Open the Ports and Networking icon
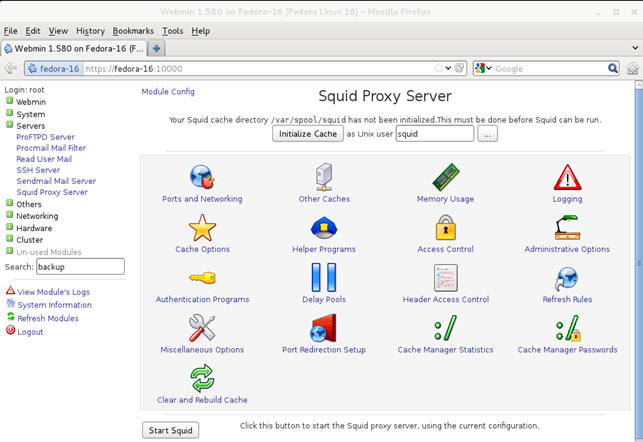This screenshot has width=643, height=442. [202, 177]
